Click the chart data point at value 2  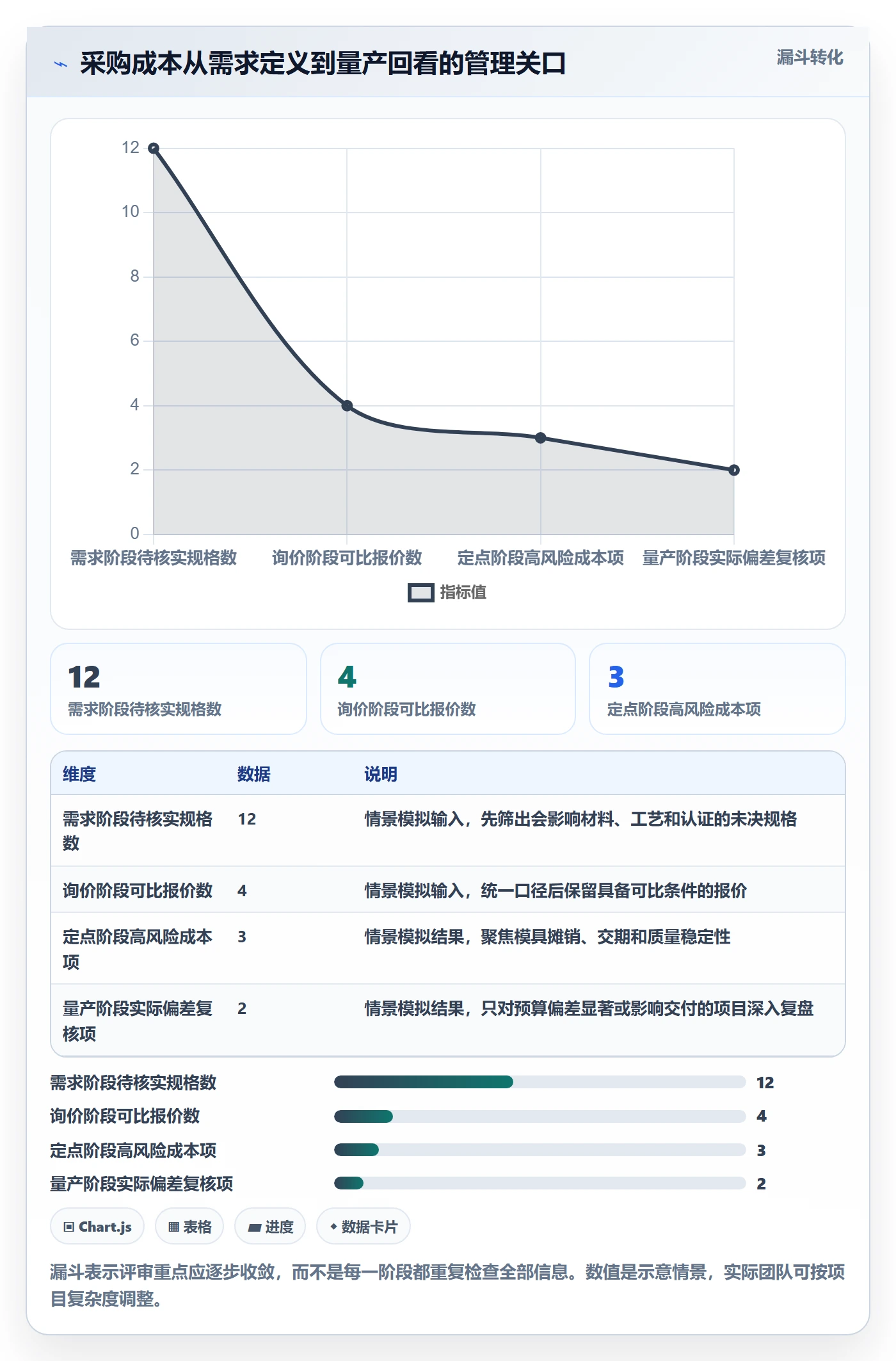tap(734, 470)
